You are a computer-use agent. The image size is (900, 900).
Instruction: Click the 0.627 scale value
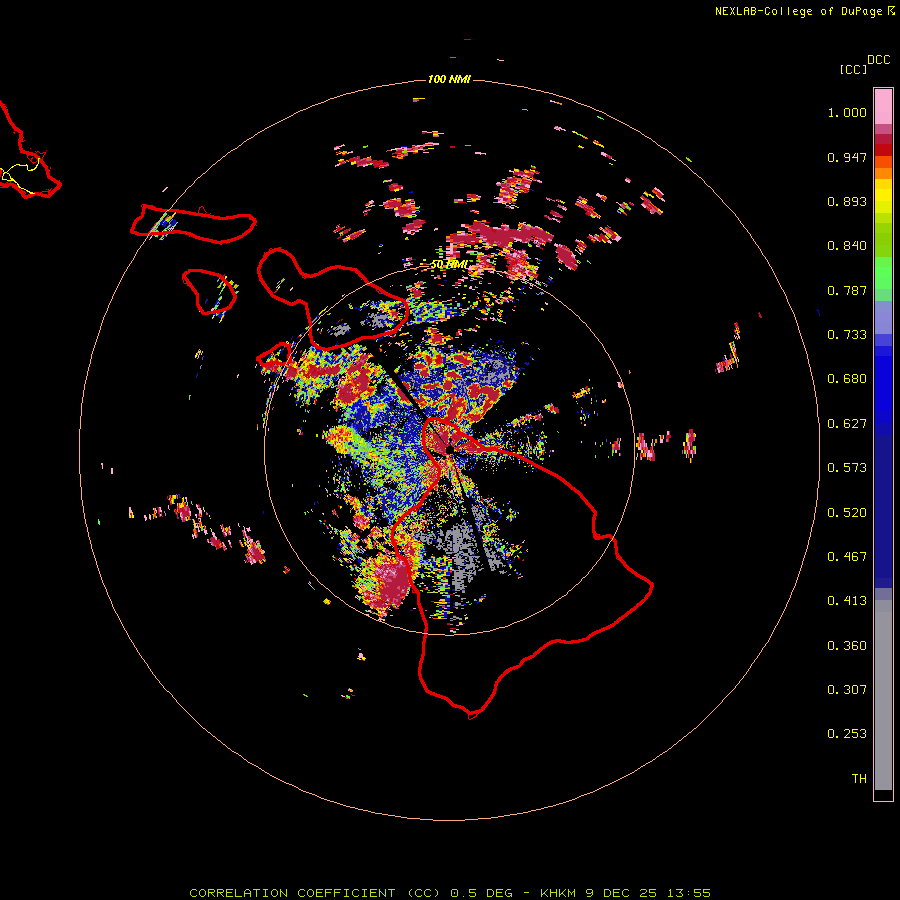(x=847, y=424)
